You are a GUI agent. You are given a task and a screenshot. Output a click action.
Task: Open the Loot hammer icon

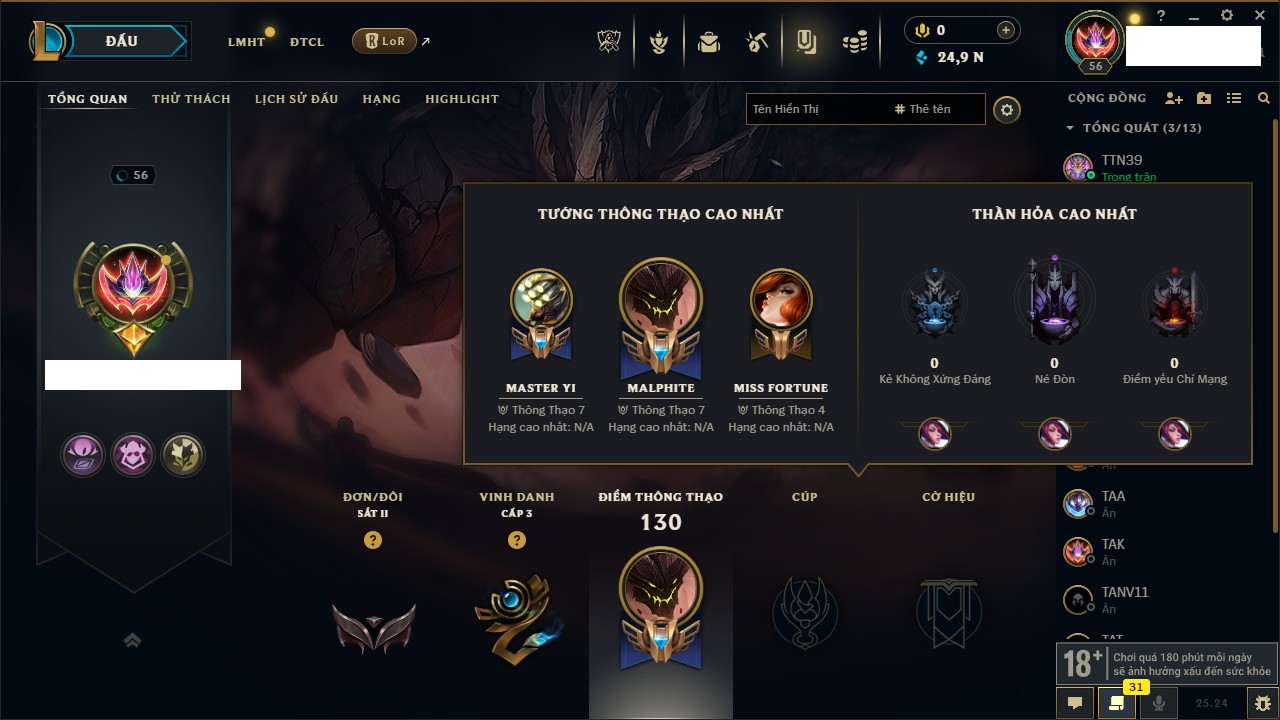pos(757,42)
